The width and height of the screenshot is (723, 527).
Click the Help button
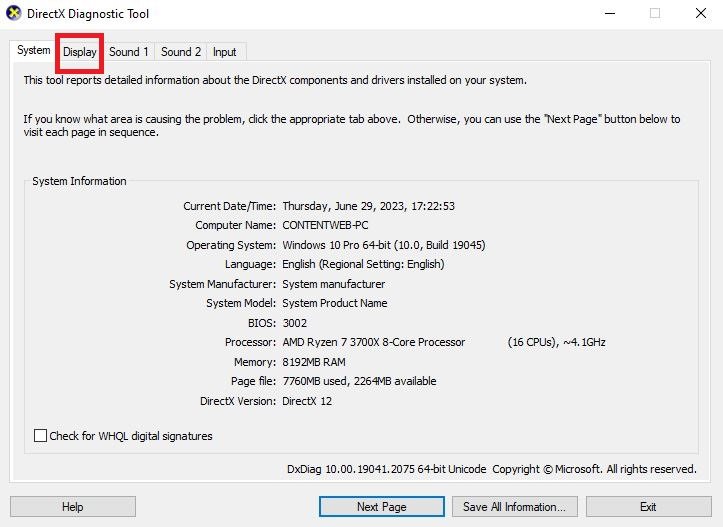tap(73, 507)
